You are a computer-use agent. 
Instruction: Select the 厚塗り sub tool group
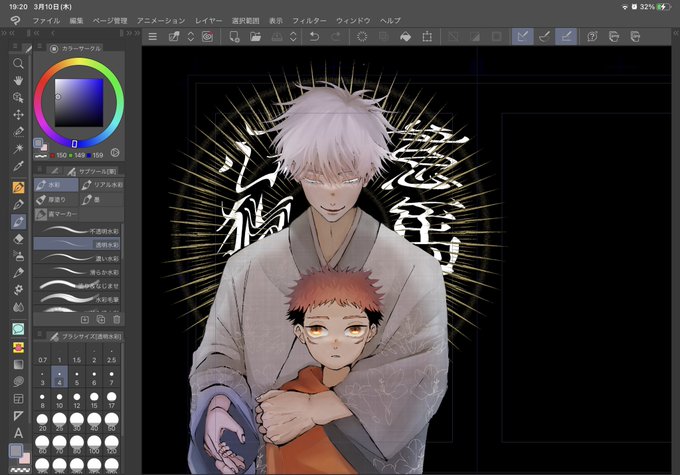pyautogui.click(x=56, y=200)
